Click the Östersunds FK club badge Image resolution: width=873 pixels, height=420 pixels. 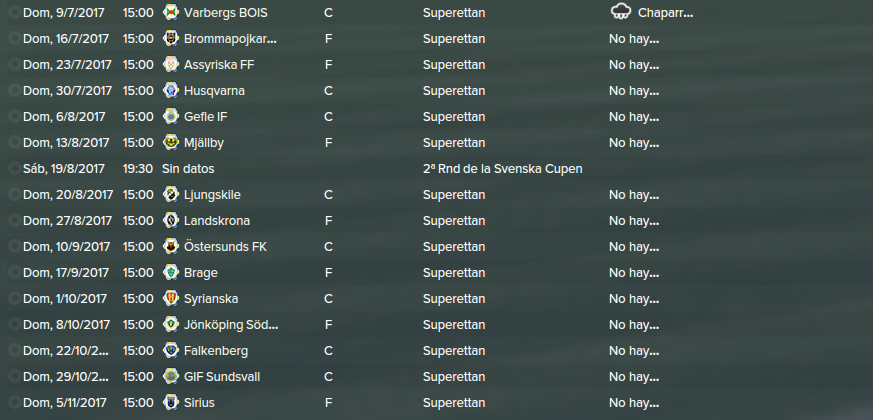coord(170,246)
